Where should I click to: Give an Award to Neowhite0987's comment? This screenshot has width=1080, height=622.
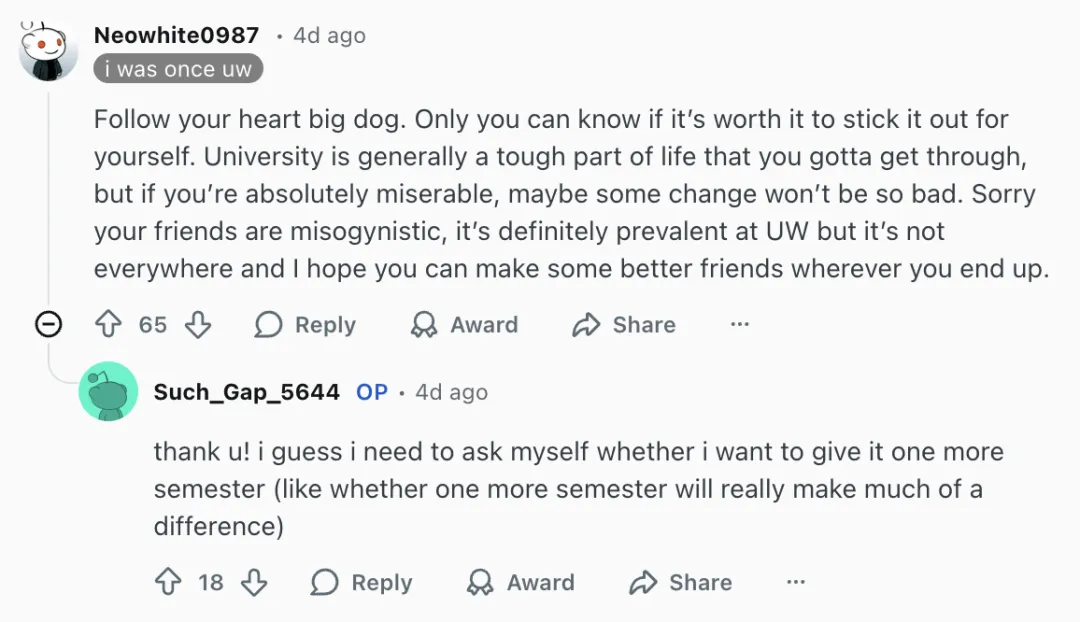(465, 325)
